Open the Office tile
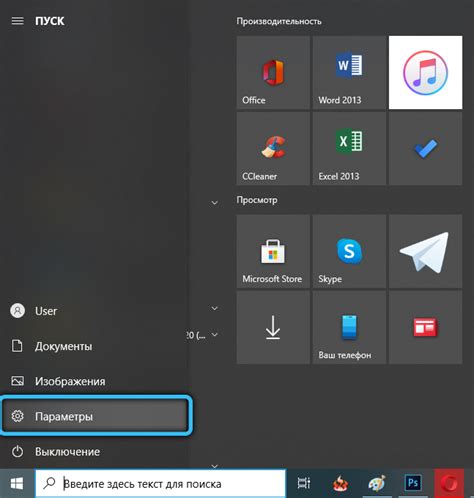This screenshot has height=498, width=474. [x=273, y=72]
